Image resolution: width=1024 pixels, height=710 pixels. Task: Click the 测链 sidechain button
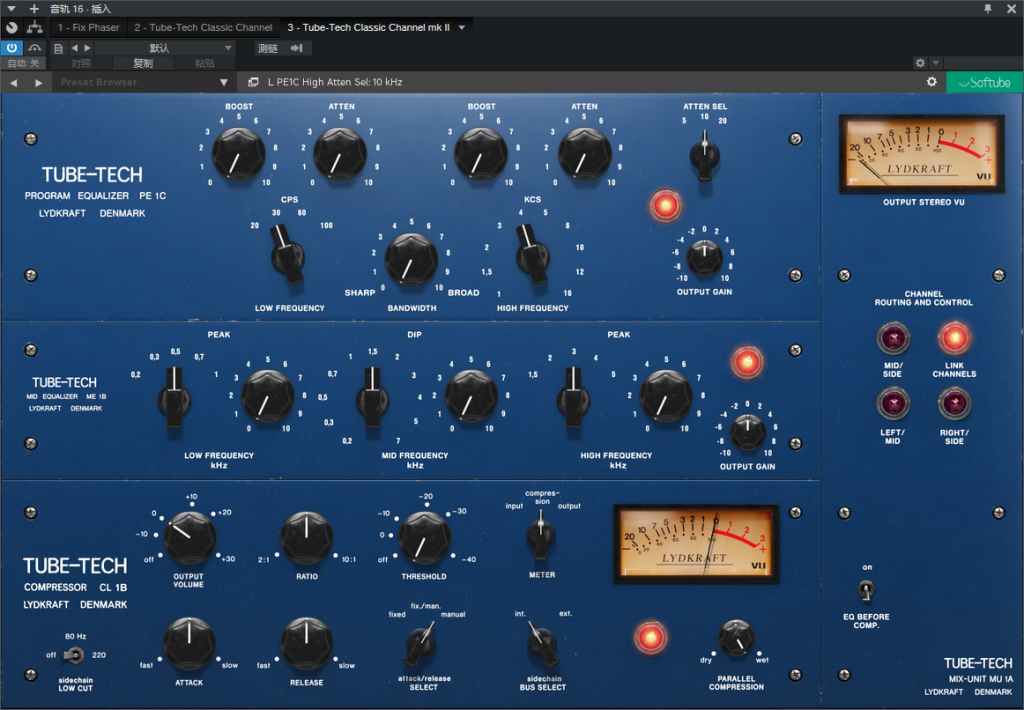pos(268,48)
